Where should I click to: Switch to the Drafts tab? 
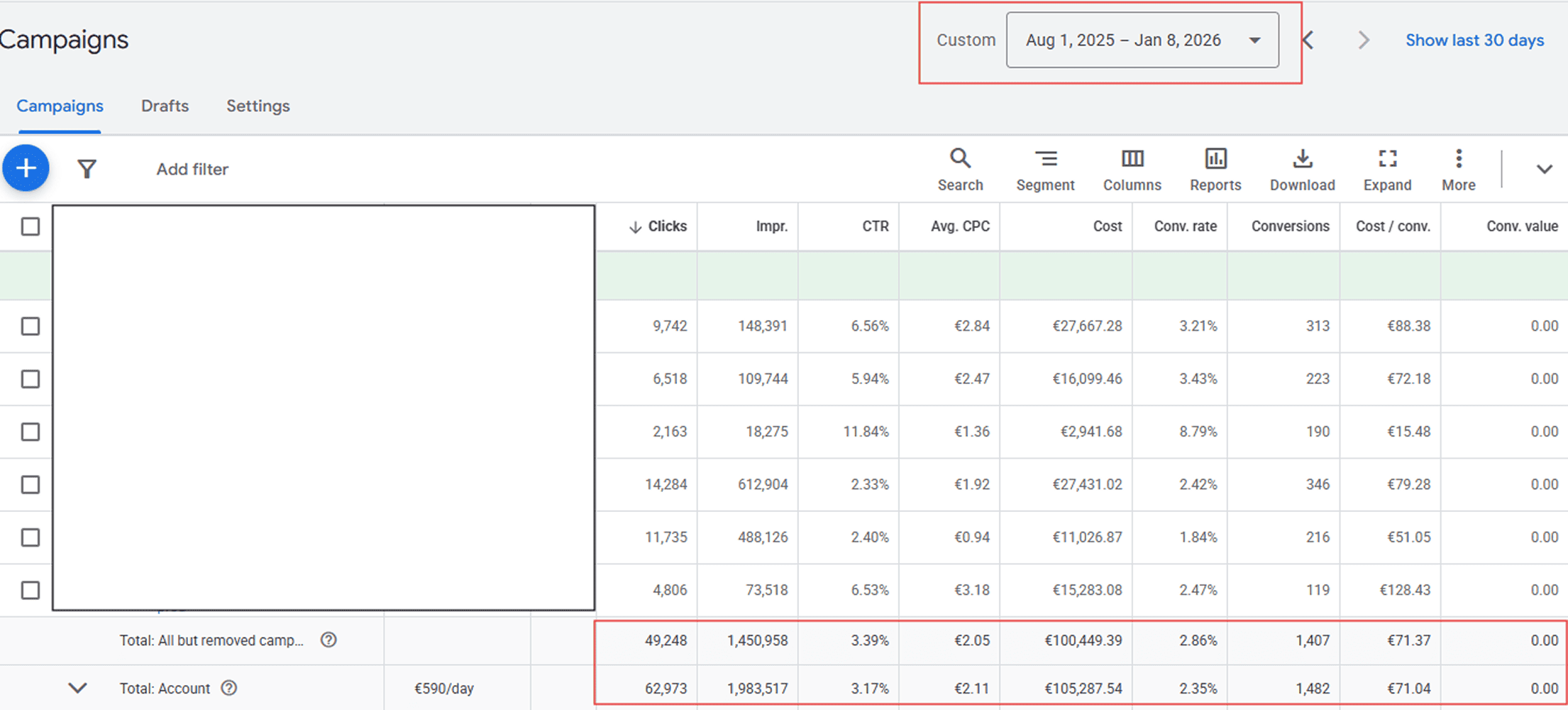coord(165,106)
